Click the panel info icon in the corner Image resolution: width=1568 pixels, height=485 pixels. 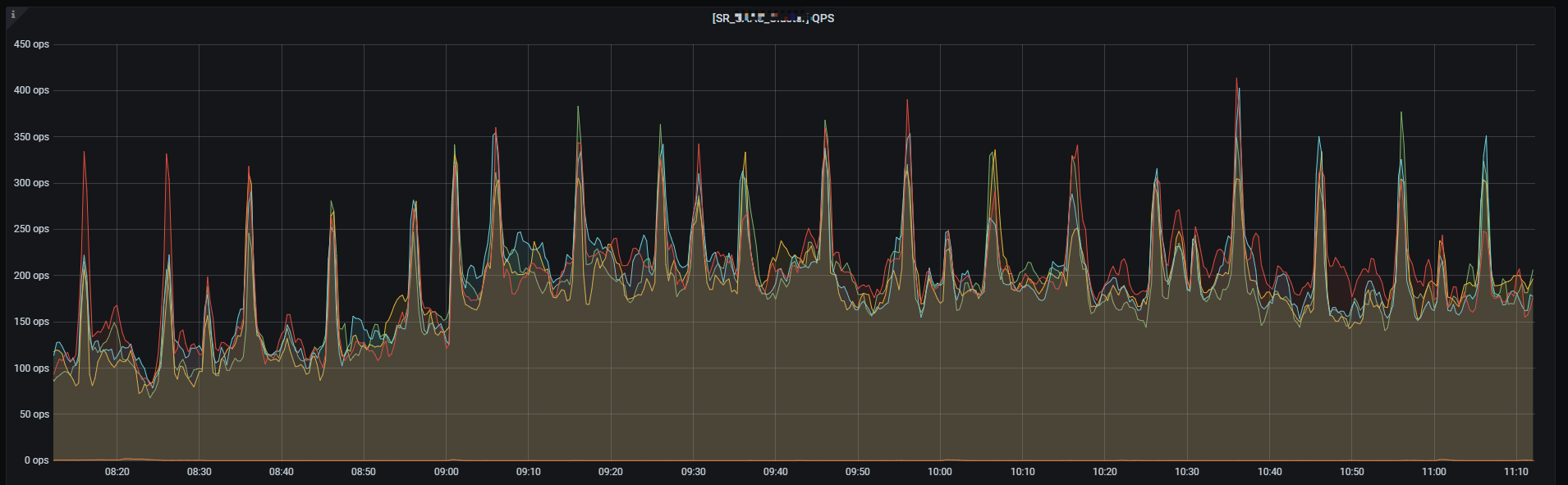[x=13, y=15]
